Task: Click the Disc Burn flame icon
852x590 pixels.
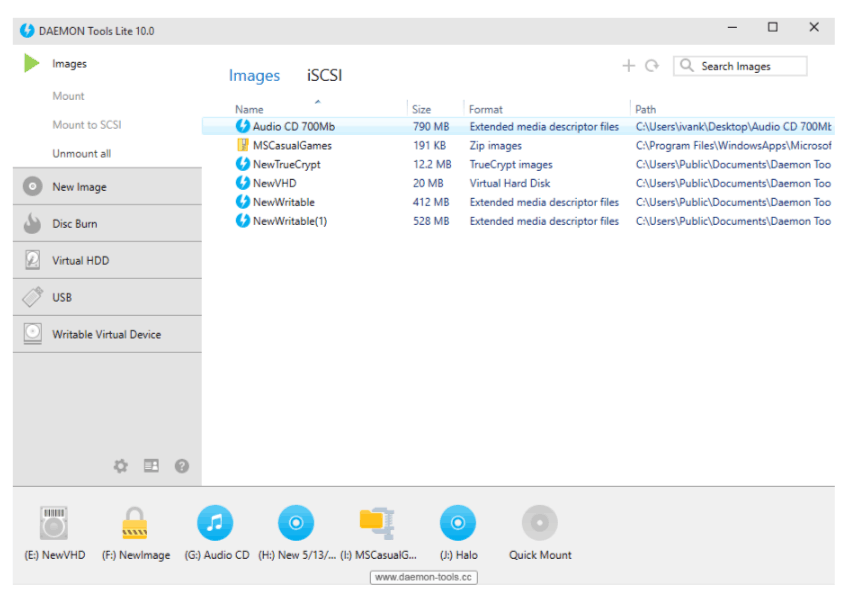Action: [33, 223]
